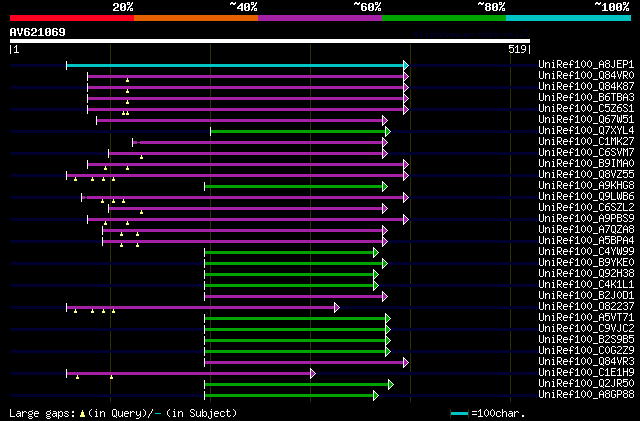Click the purple arrowhead ending C1E1H9 alignment
This screenshot has height=421, width=640.
pos(313,374)
